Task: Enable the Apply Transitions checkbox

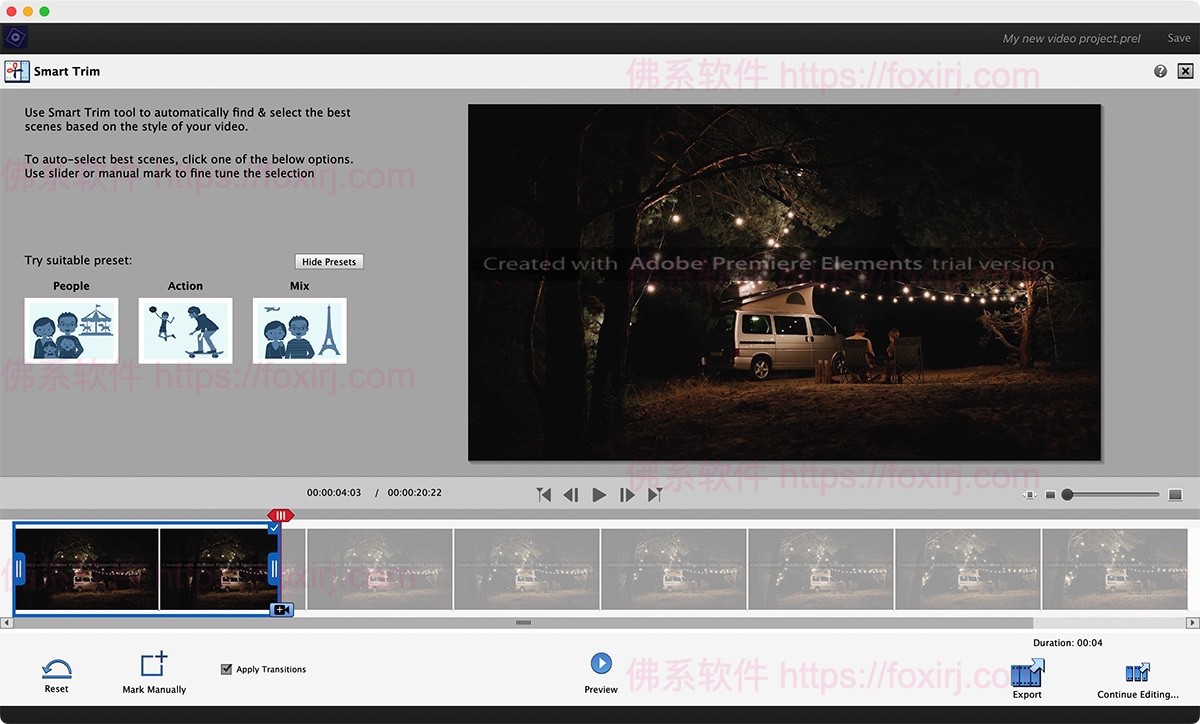Action: 224,668
